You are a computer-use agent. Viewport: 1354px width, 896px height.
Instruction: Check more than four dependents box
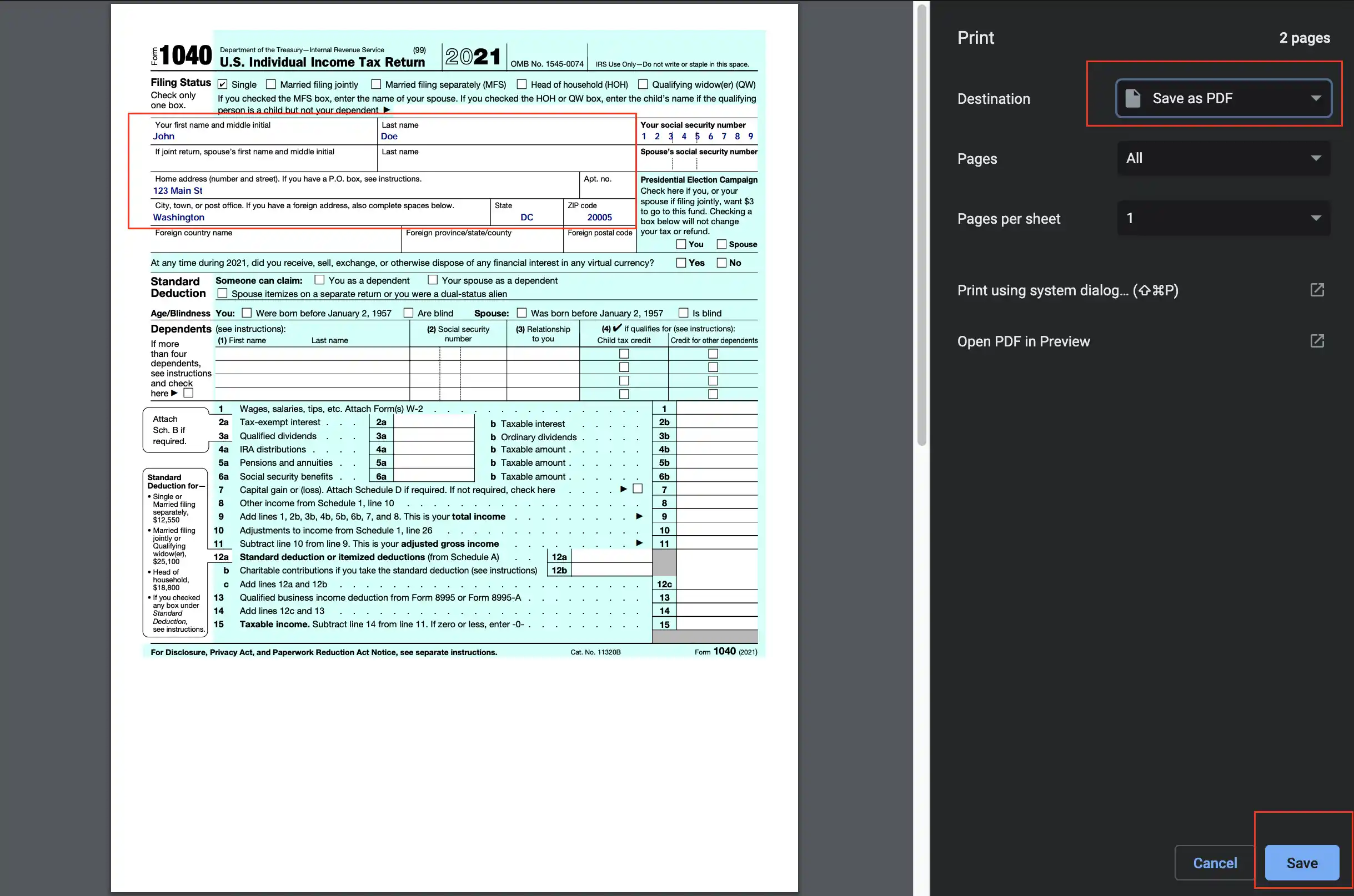tap(188, 393)
